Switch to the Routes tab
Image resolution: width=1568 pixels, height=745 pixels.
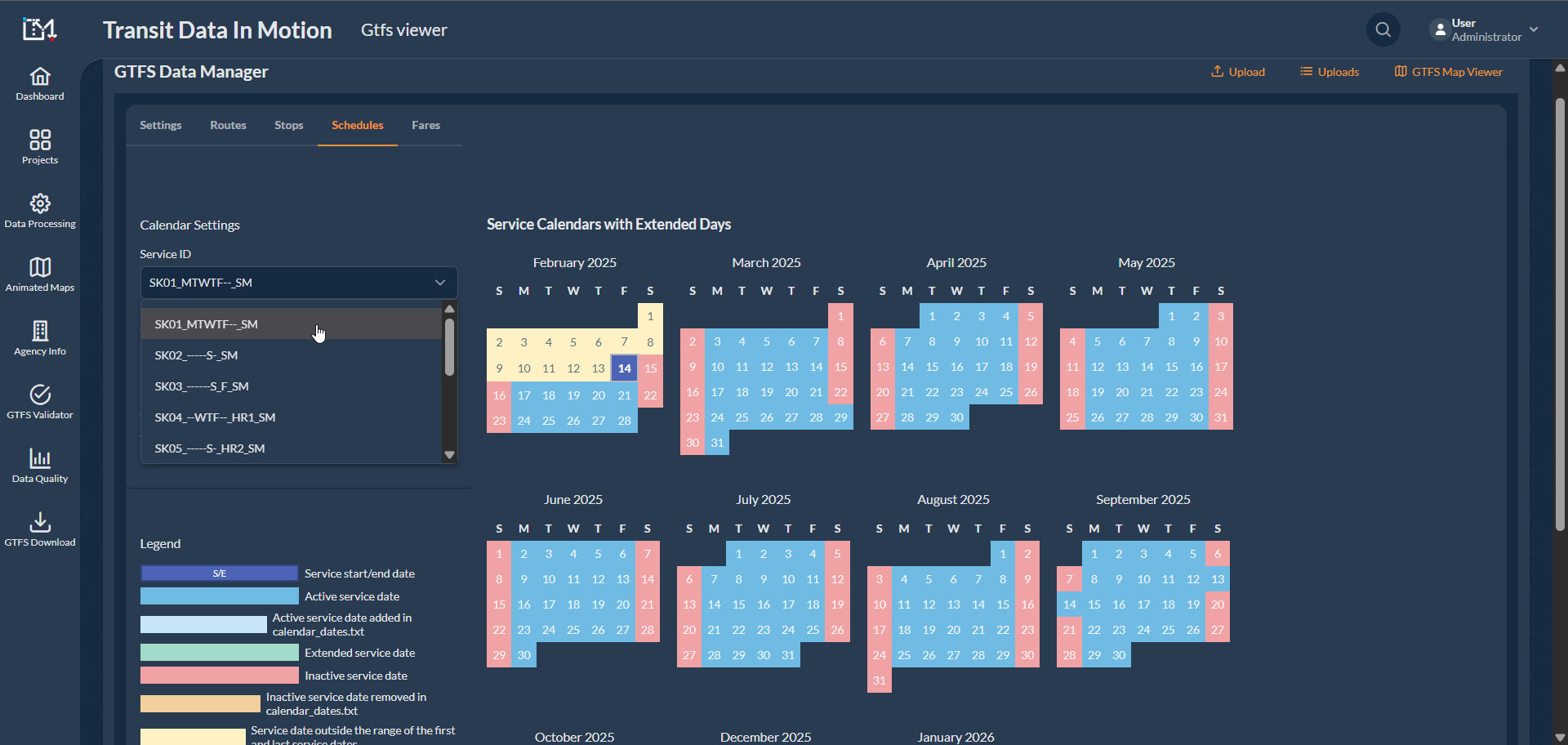pos(228,126)
